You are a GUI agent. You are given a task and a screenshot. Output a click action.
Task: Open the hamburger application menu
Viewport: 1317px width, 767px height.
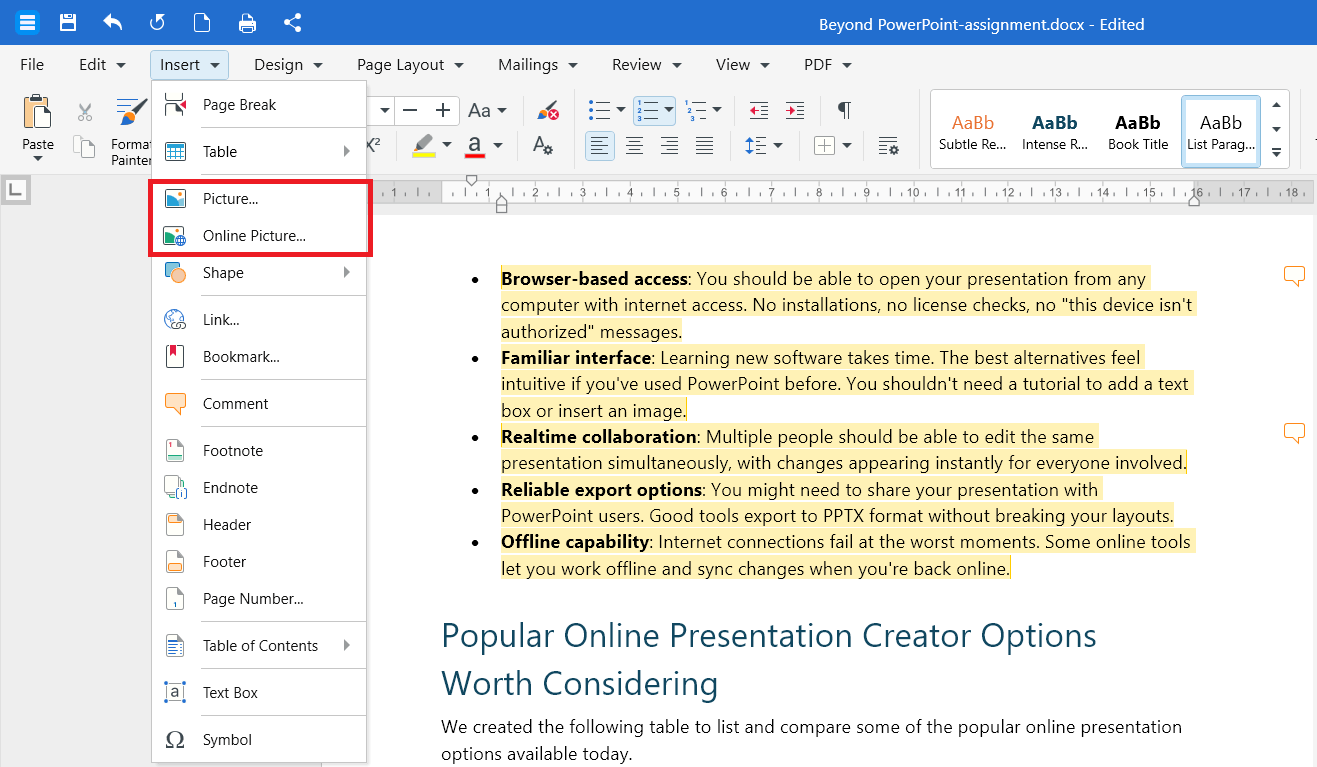click(27, 23)
